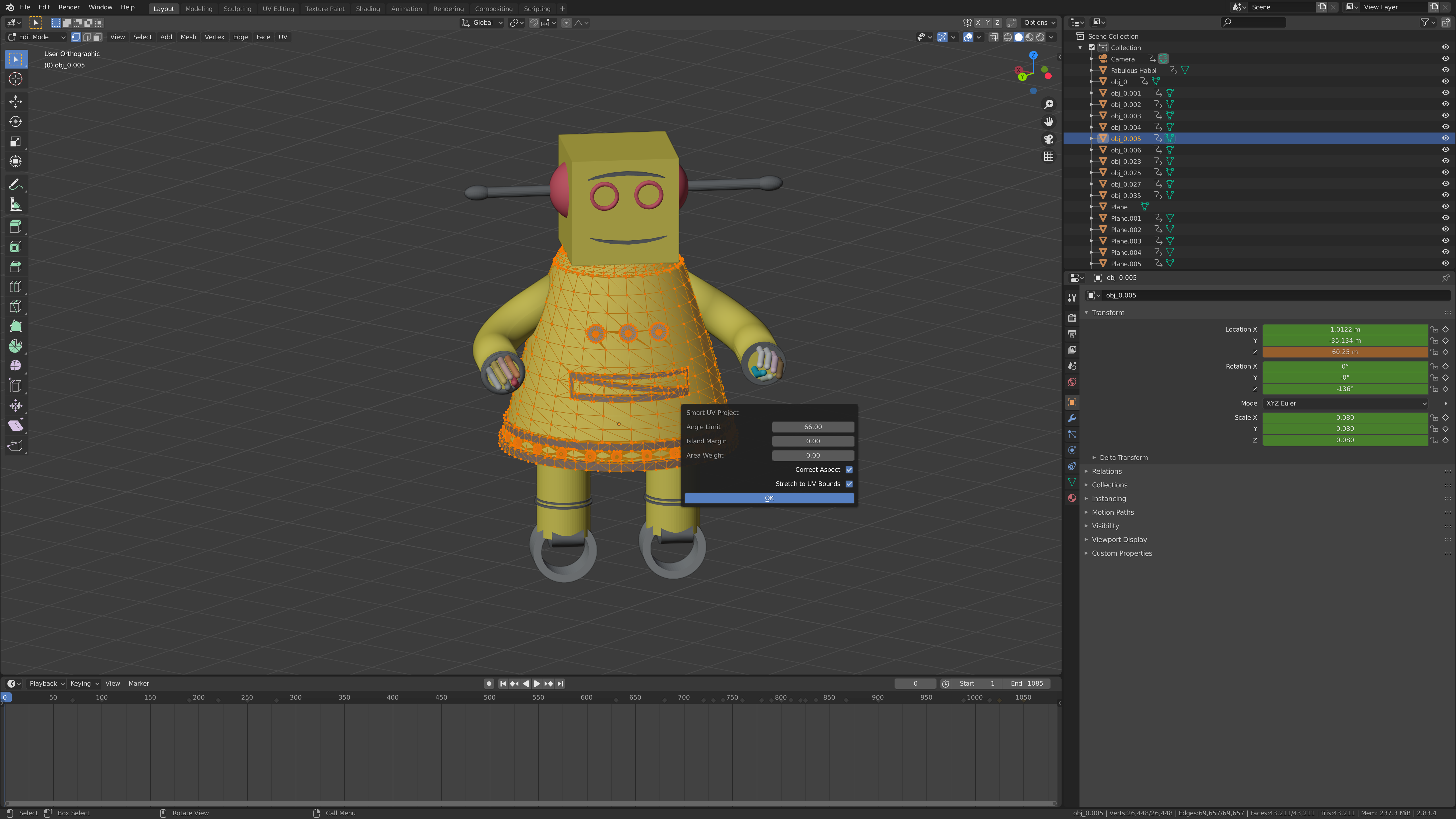The height and width of the screenshot is (819, 1456).
Task: Adjust the Location Z value slider
Action: [1344, 351]
